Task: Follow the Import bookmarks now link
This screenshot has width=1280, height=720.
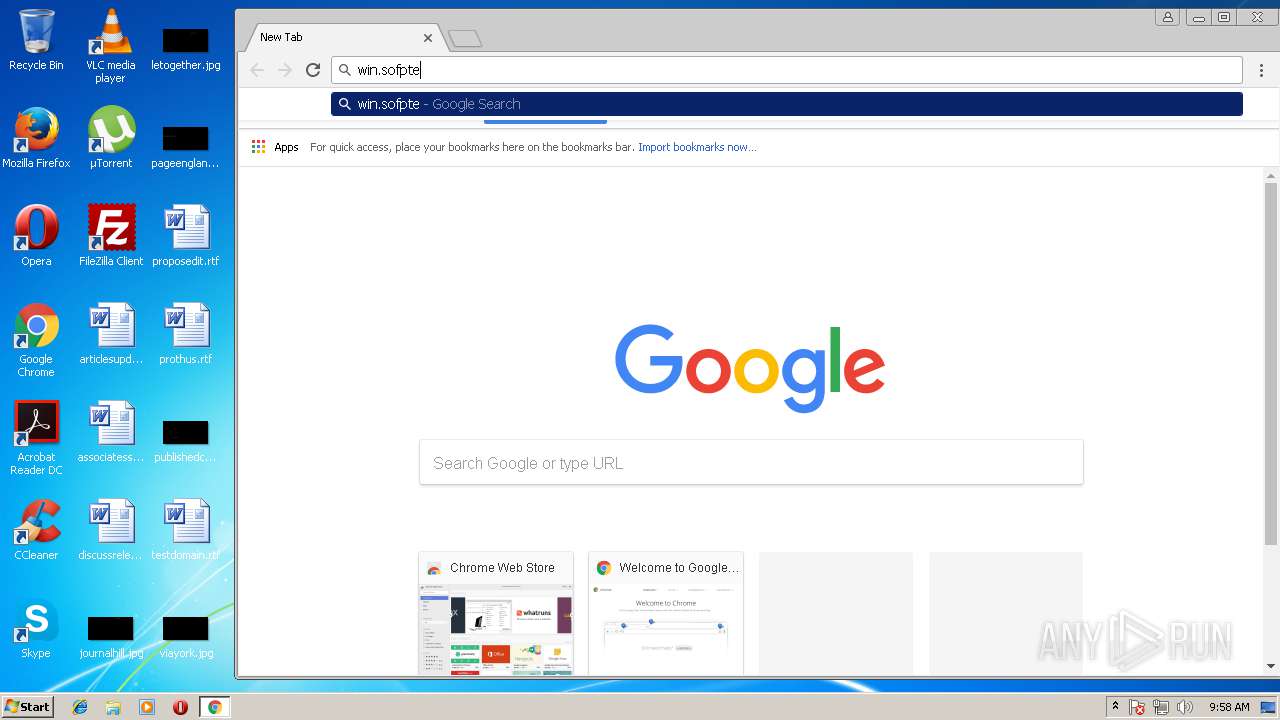Action: [x=697, y=147]
